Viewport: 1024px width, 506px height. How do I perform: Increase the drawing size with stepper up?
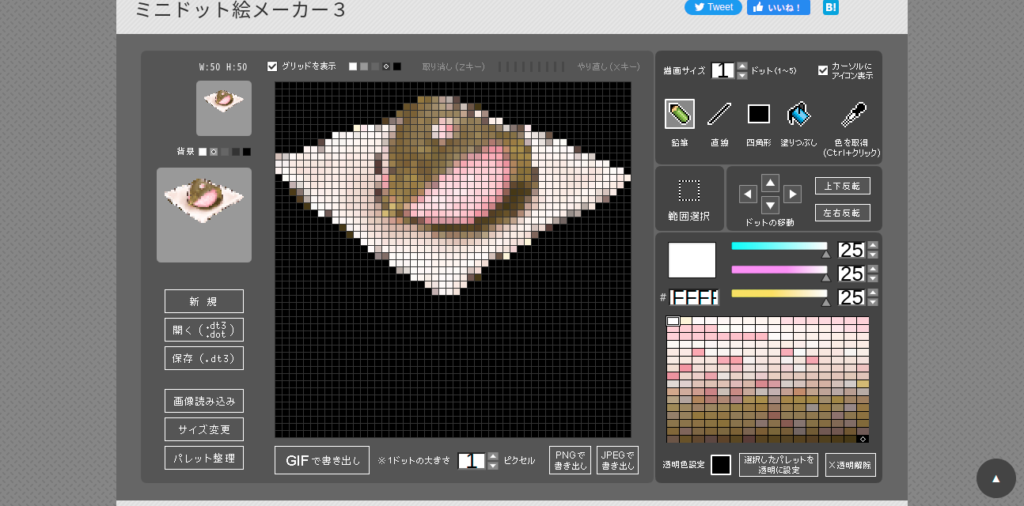[x=742, y=66]
